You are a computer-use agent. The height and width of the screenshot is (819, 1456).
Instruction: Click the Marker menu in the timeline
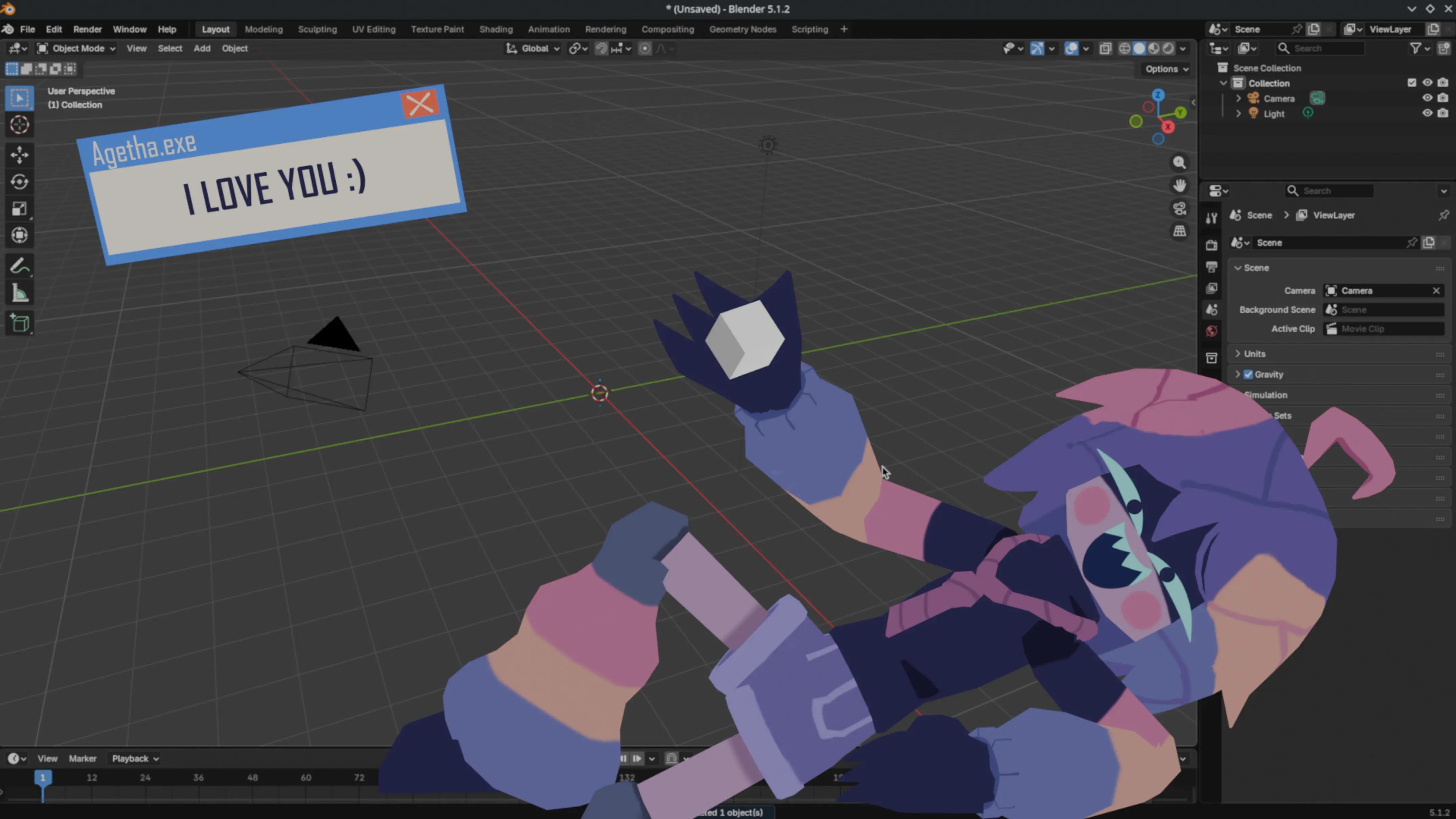click(83, 758)
